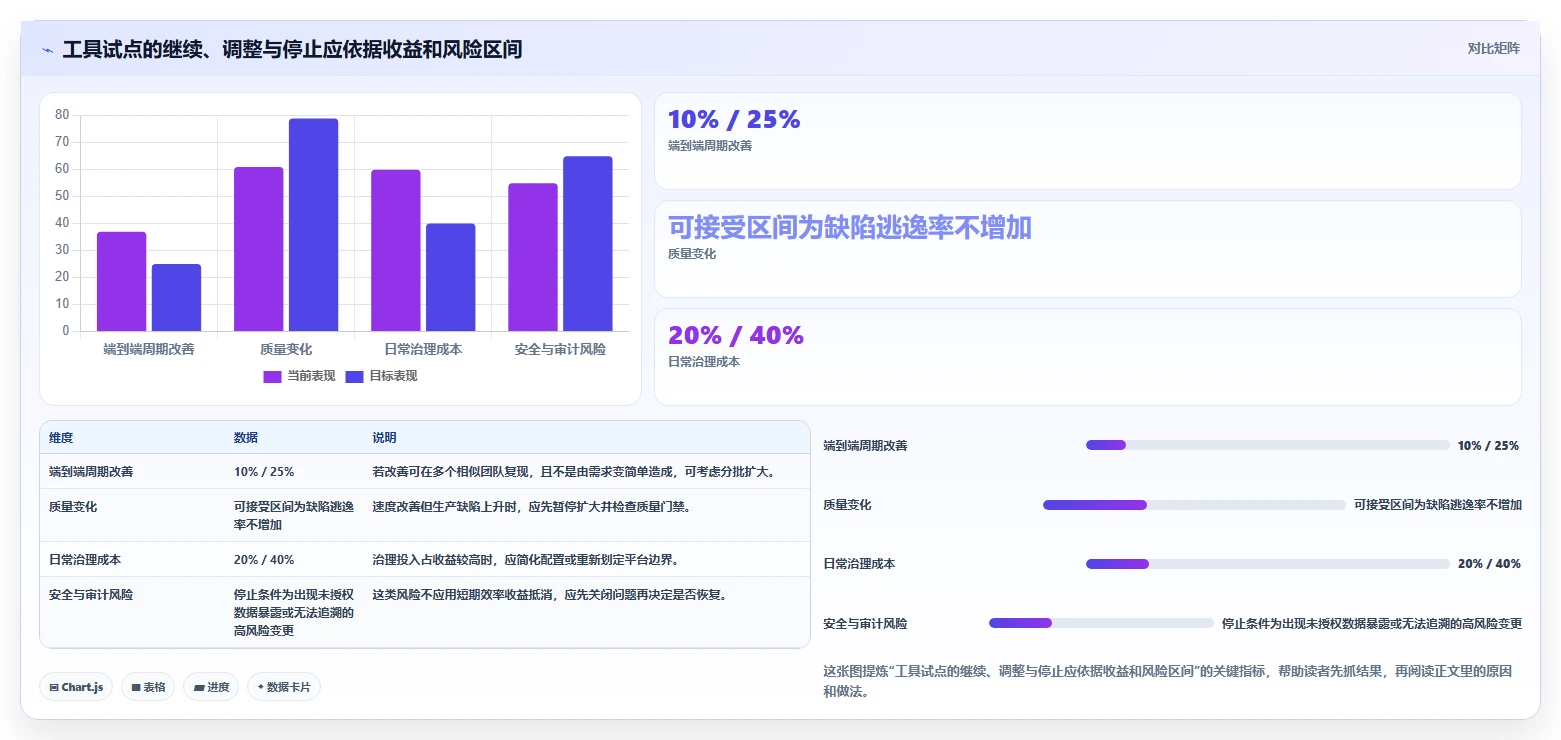
Task: Click description starting 若改善可在多个相似团队复现
Action: click(575, 471)
